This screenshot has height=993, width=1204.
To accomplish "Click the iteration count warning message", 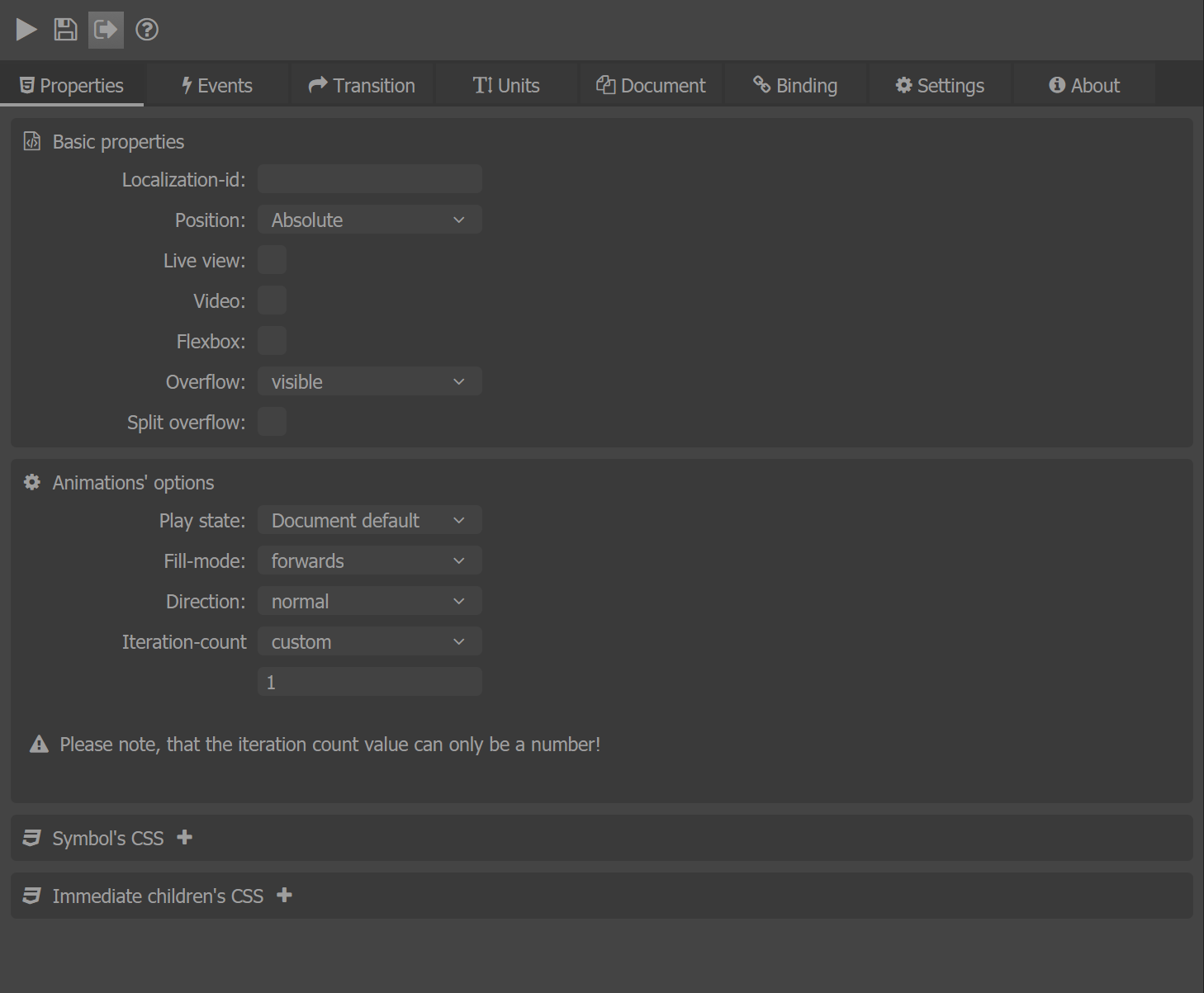I will point(330,745).
